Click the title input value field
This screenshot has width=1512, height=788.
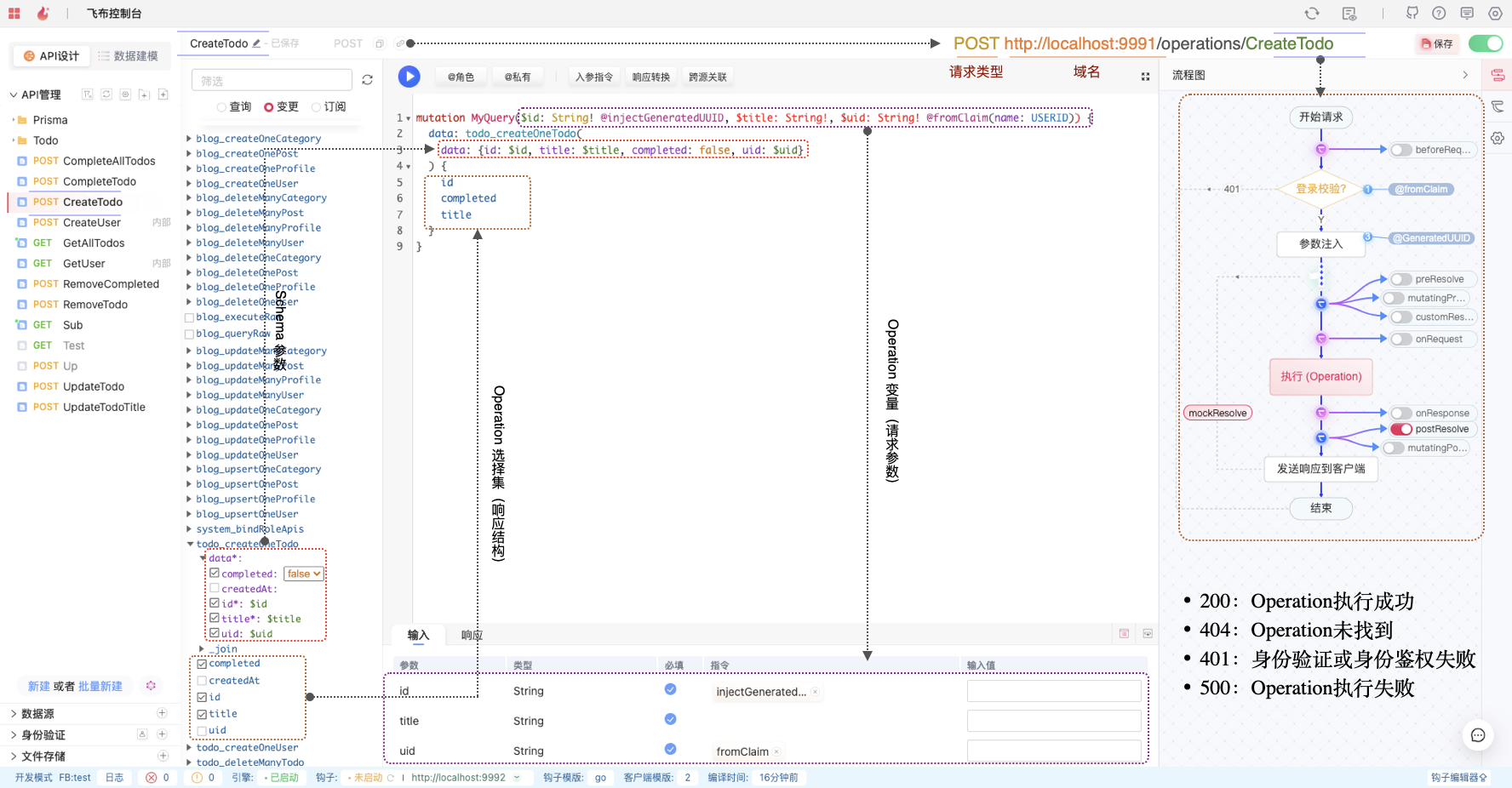[1053, 721]
